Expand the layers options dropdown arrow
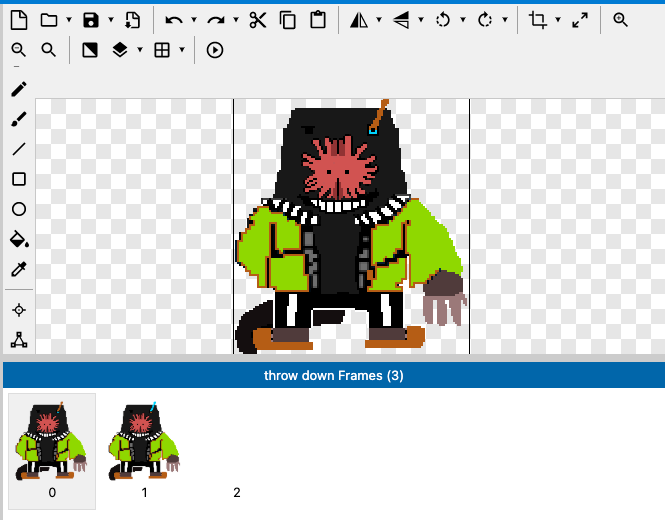This screenshot has width=665, height=520. point(140,50)
